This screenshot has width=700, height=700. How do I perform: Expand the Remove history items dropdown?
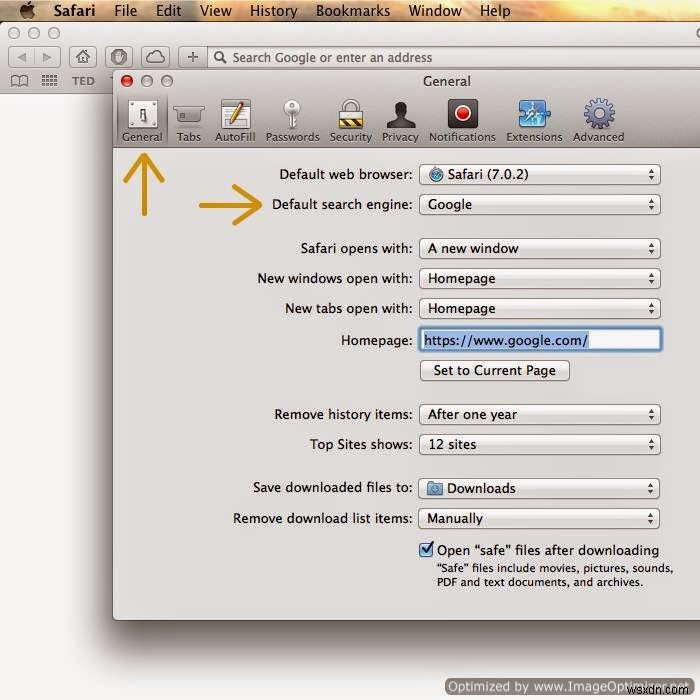[x=540, y=415]
